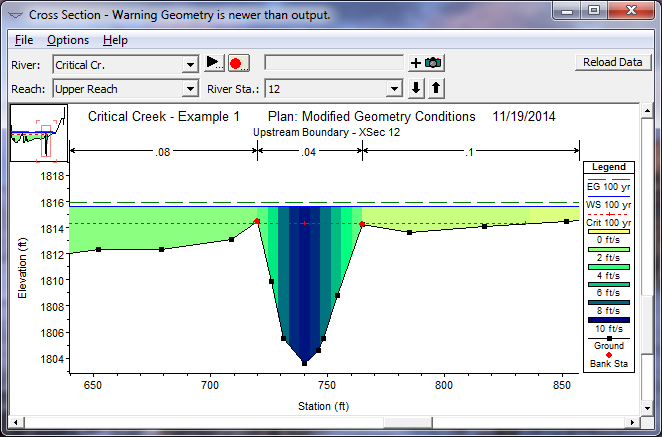Click the animate play arrow button
This screenshot has width=662, height=437.
pyautogui.click(x=214, y=63)
